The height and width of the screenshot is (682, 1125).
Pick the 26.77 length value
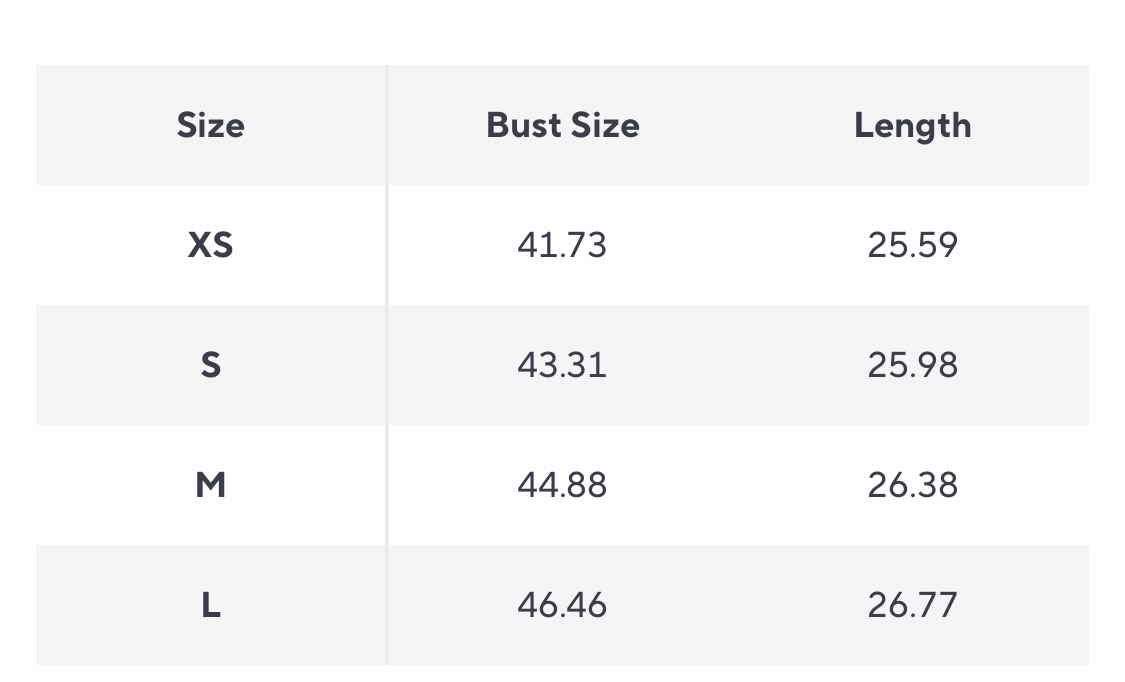click(912, 605)
